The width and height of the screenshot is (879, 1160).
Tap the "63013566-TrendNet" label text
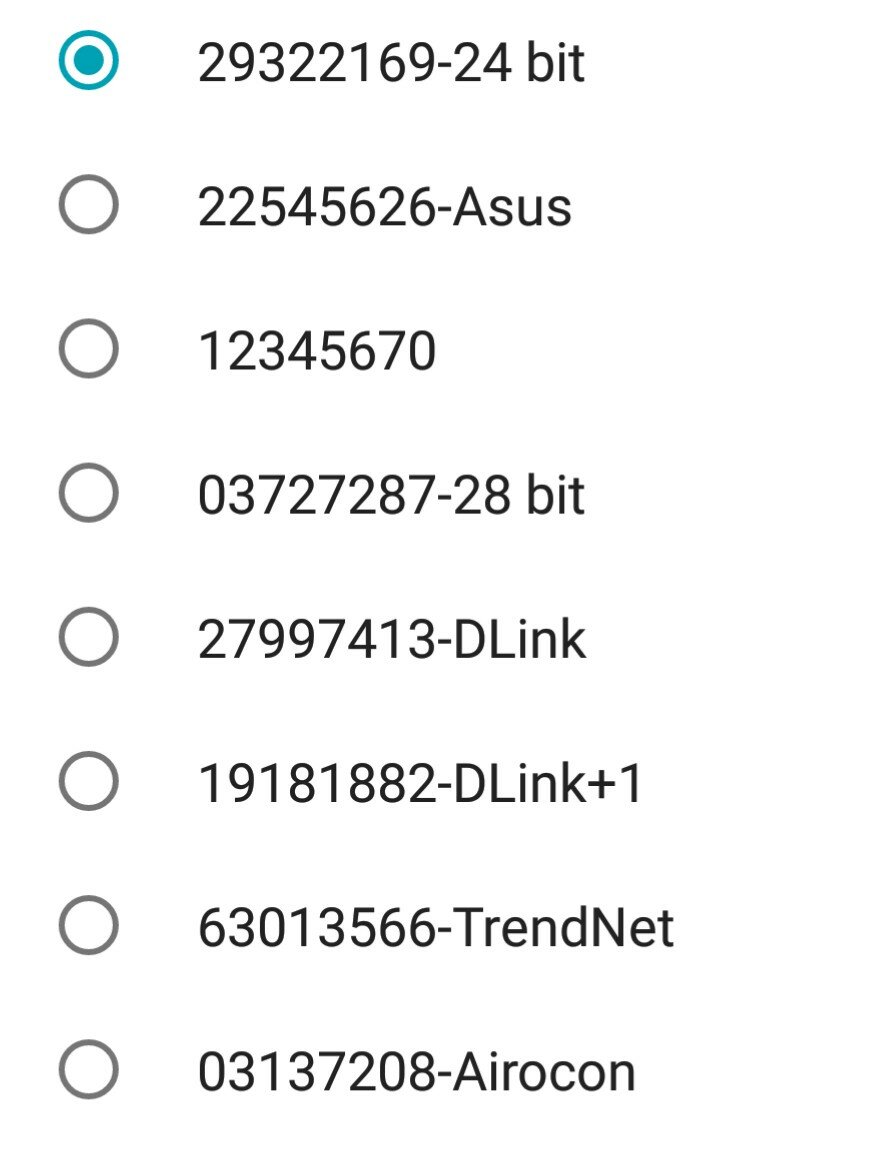click(x=436, y=928)
